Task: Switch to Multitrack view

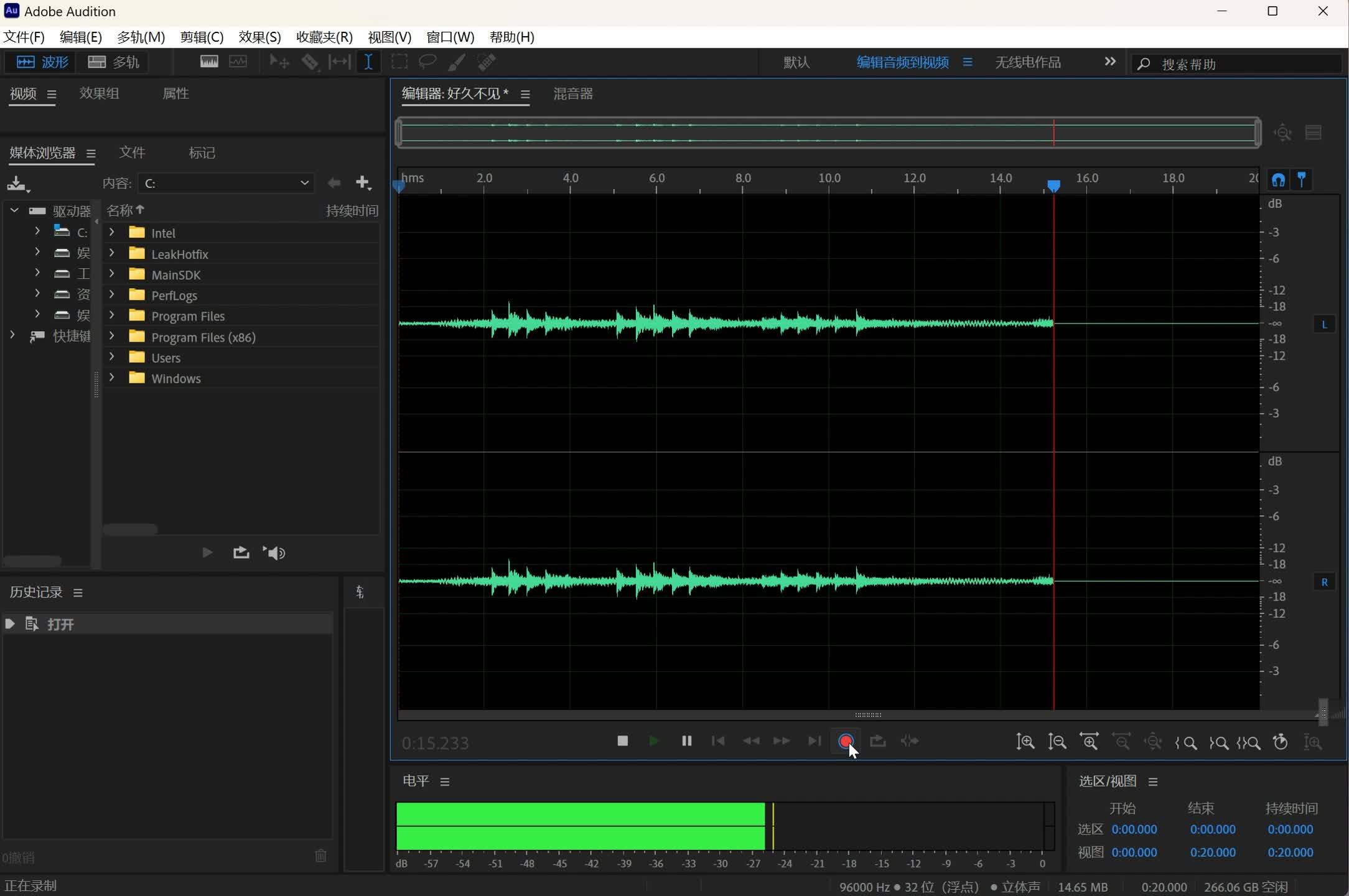Action: (113, 62)
